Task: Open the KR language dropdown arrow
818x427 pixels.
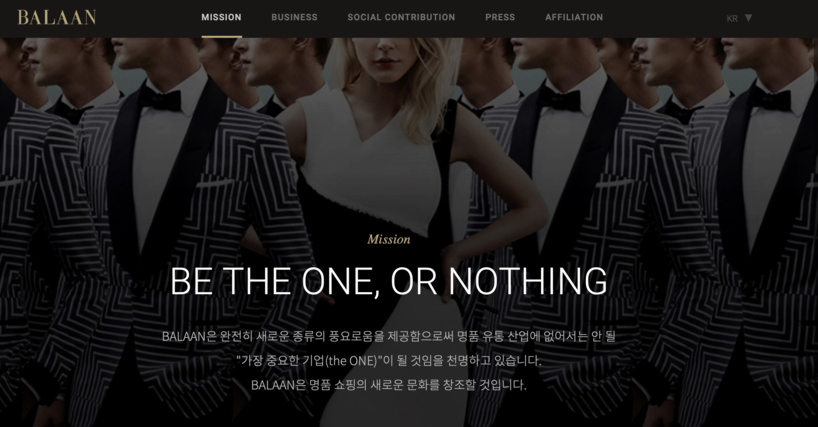Action: 748,18
